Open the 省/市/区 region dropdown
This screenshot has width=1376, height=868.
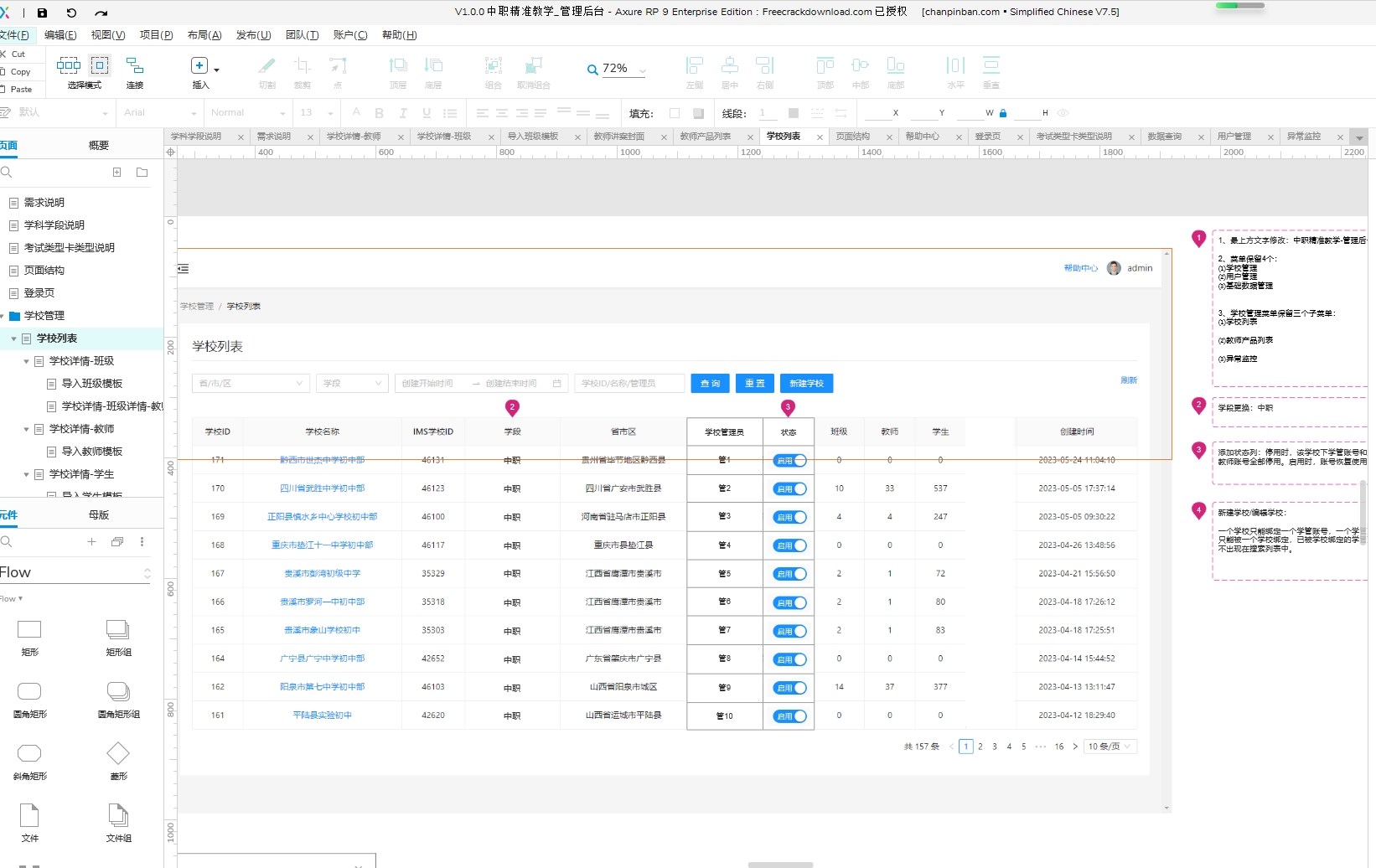point(251,384)
